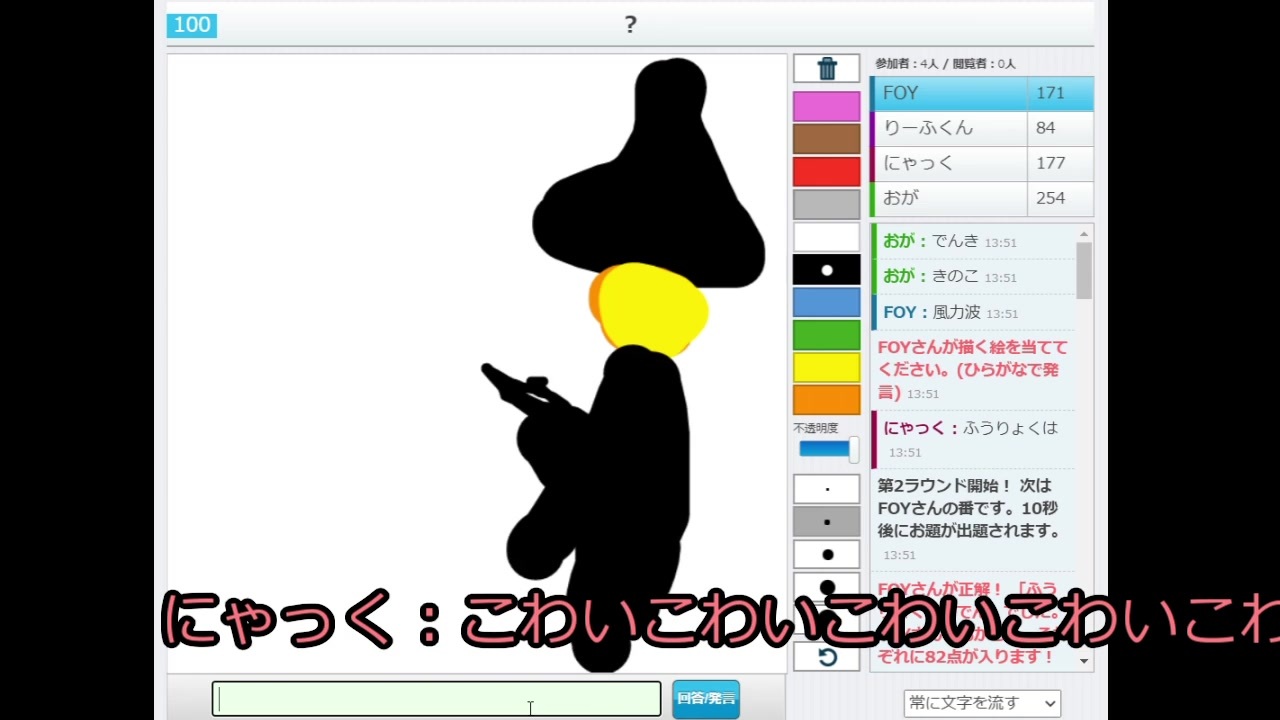Click chat message おが：でんき
This screenshot has width=1280, height=720.
974,241
